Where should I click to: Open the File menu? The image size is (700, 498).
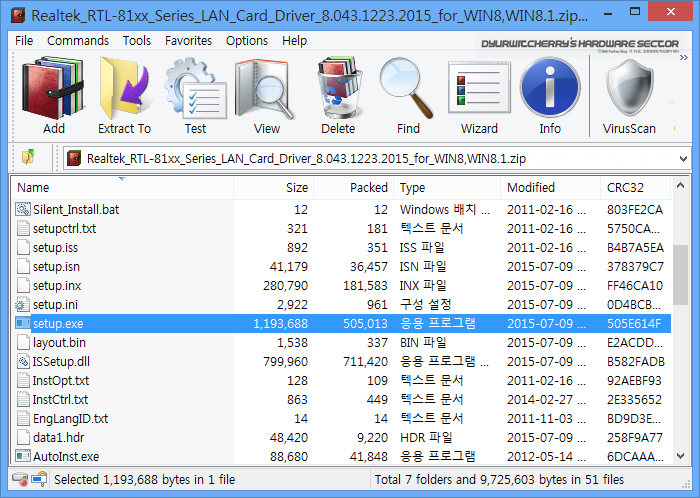click(24, 41)
